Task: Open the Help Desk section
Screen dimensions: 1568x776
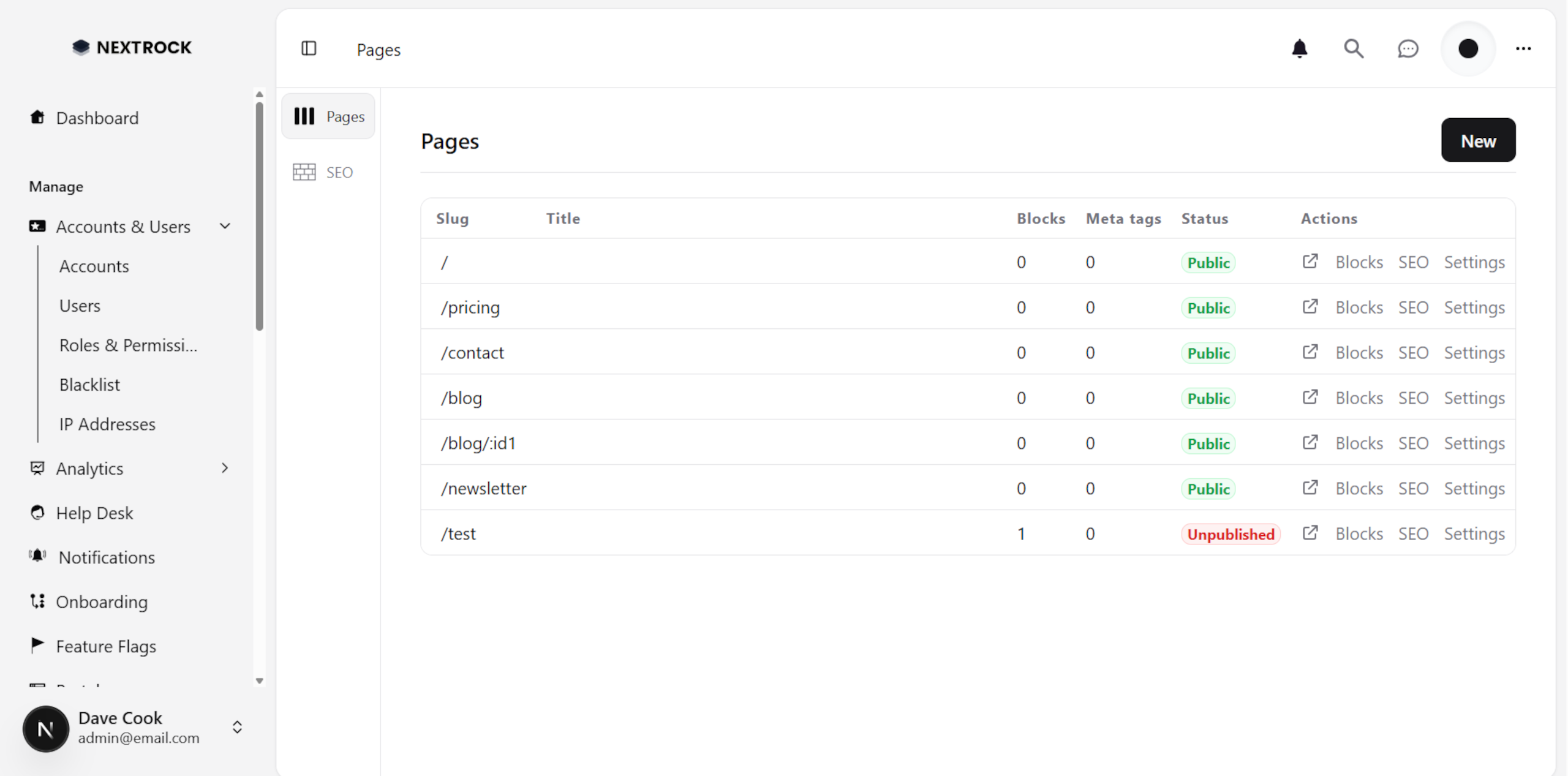Action: tap(94, 513)
